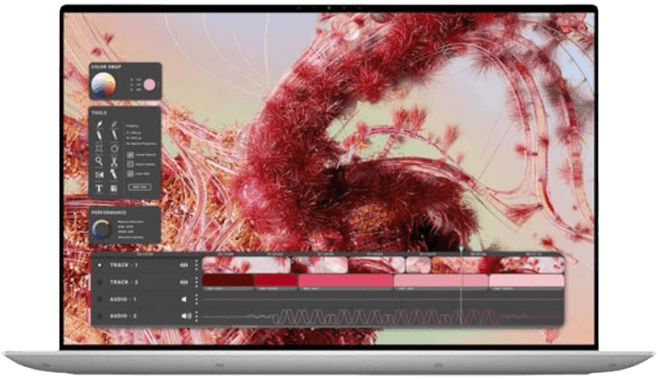
Task: Select the brush tool in Tools panel
Action: (x=99, y=125)
